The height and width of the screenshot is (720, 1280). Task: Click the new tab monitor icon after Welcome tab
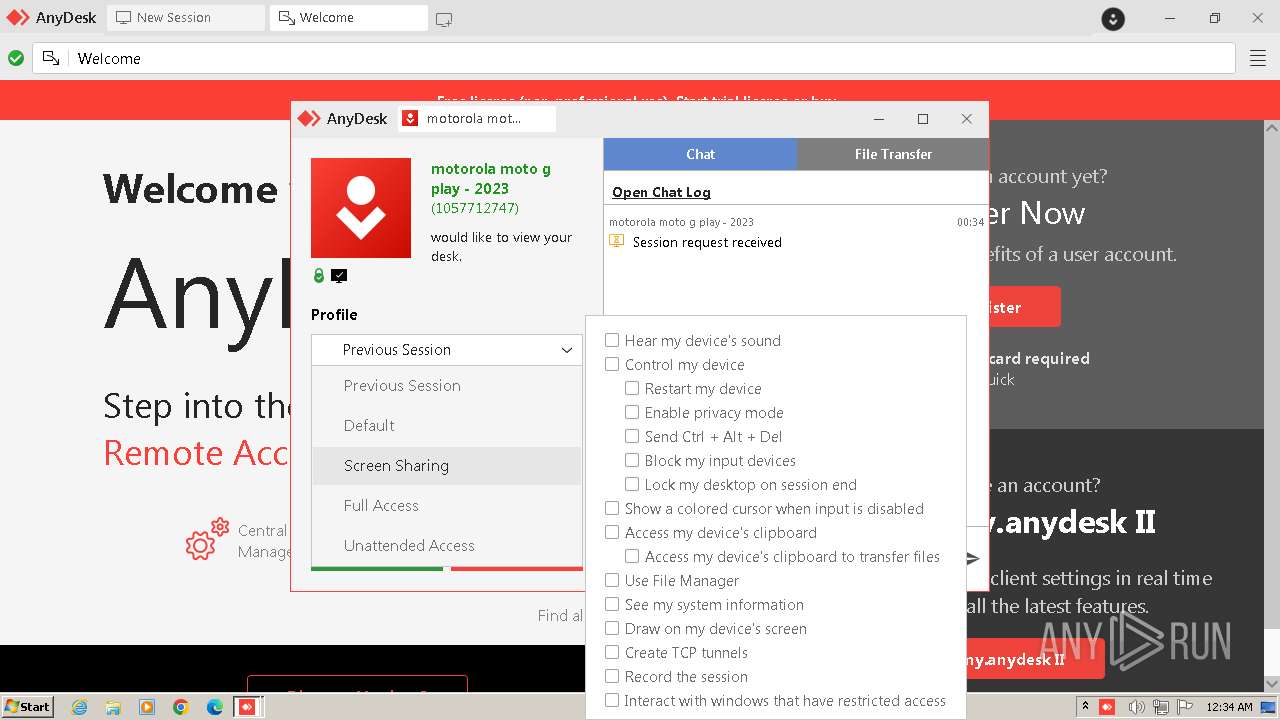444,18
